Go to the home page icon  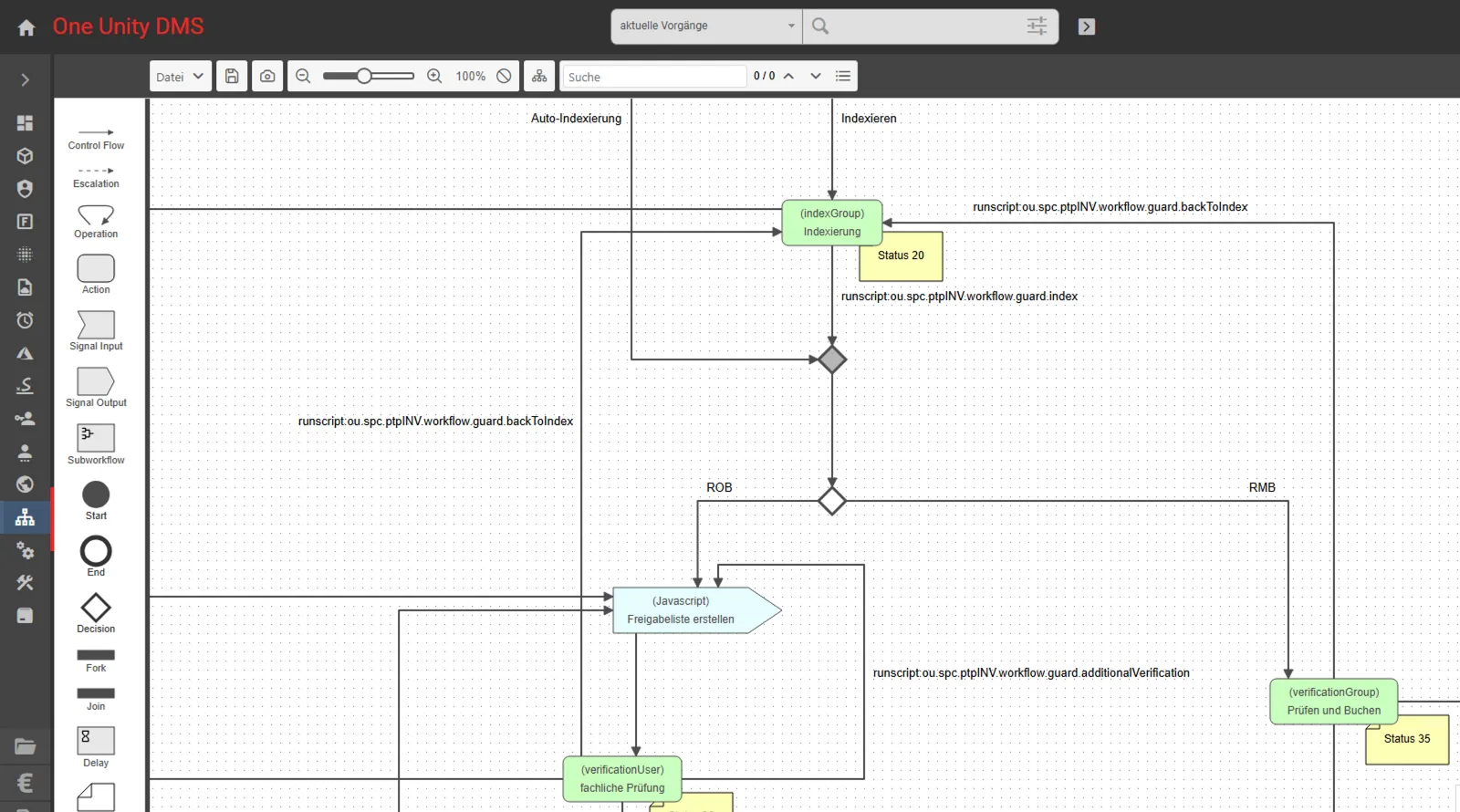click(x=26, y=27)
